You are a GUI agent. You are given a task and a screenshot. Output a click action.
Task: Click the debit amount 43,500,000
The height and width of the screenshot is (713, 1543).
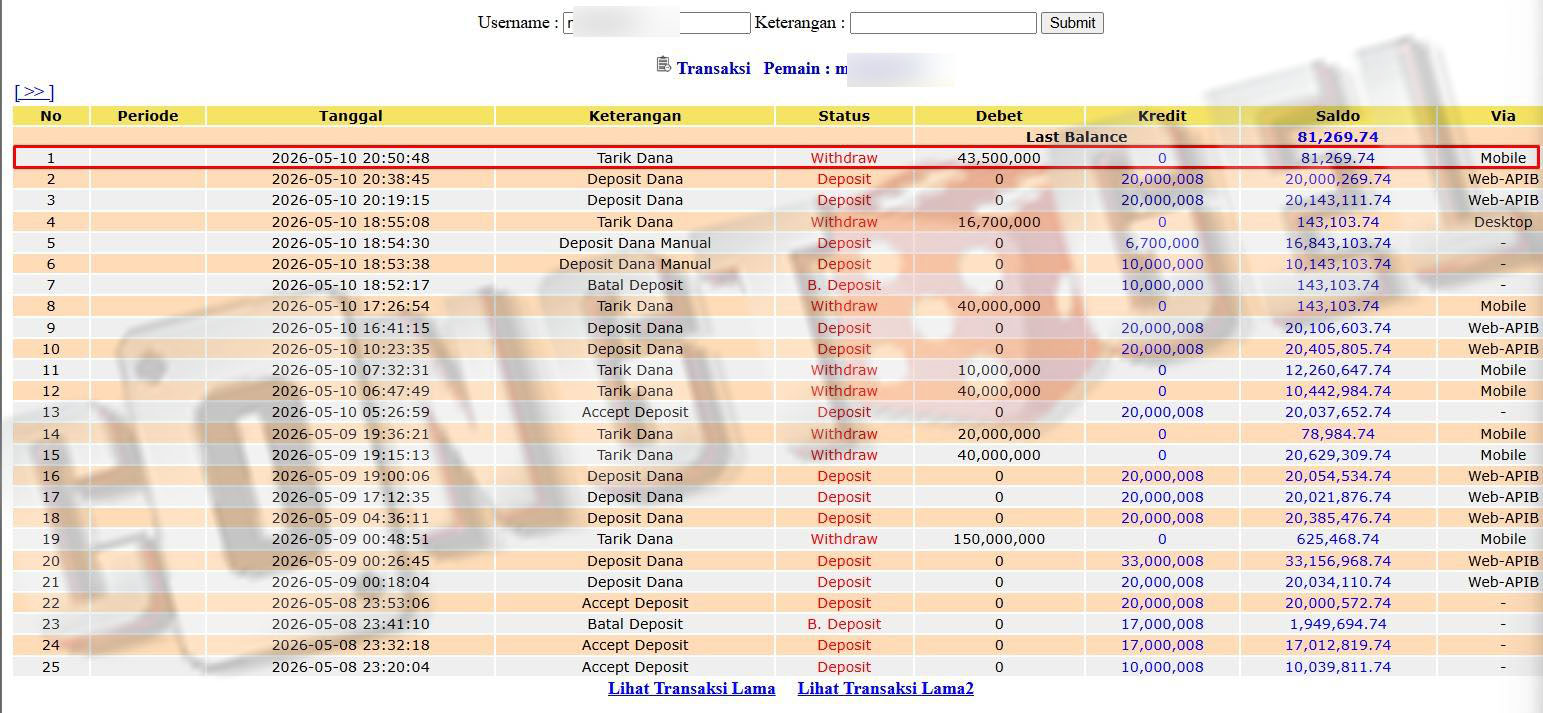[x=999, y=158]
